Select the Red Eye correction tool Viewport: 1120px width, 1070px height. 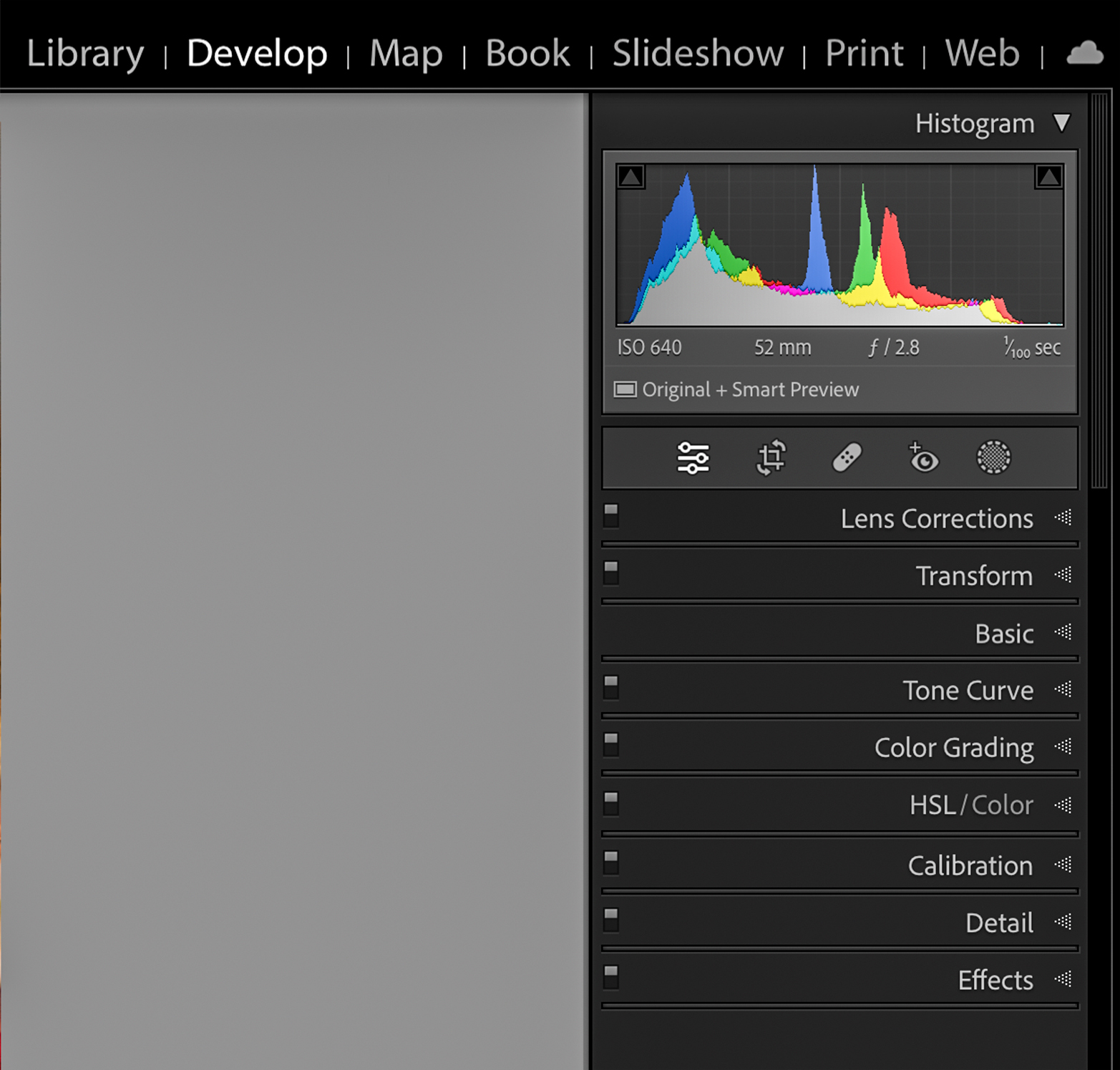(x=923, y=458)
